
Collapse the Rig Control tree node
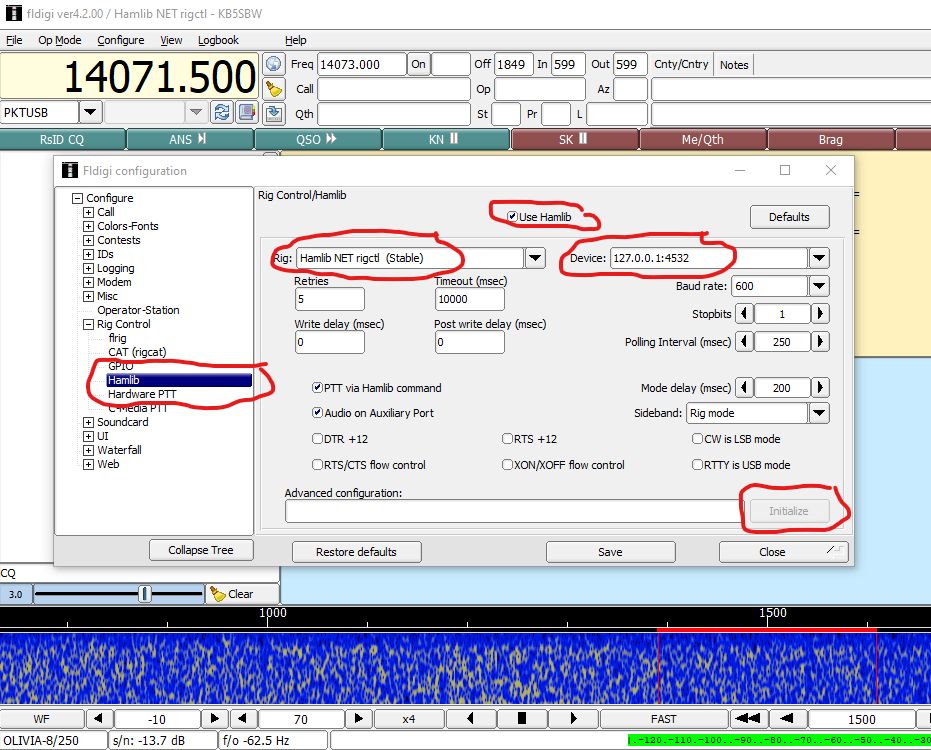[88, 324]
